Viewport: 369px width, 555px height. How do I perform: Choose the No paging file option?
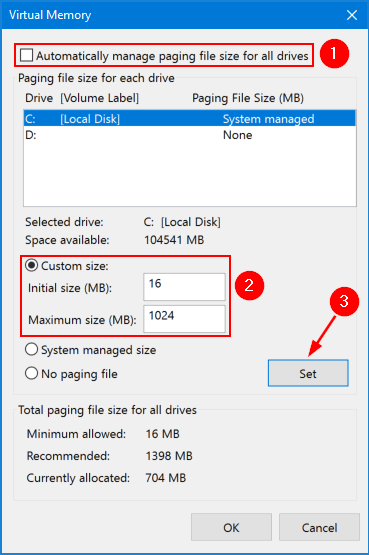tap(31, 373)
